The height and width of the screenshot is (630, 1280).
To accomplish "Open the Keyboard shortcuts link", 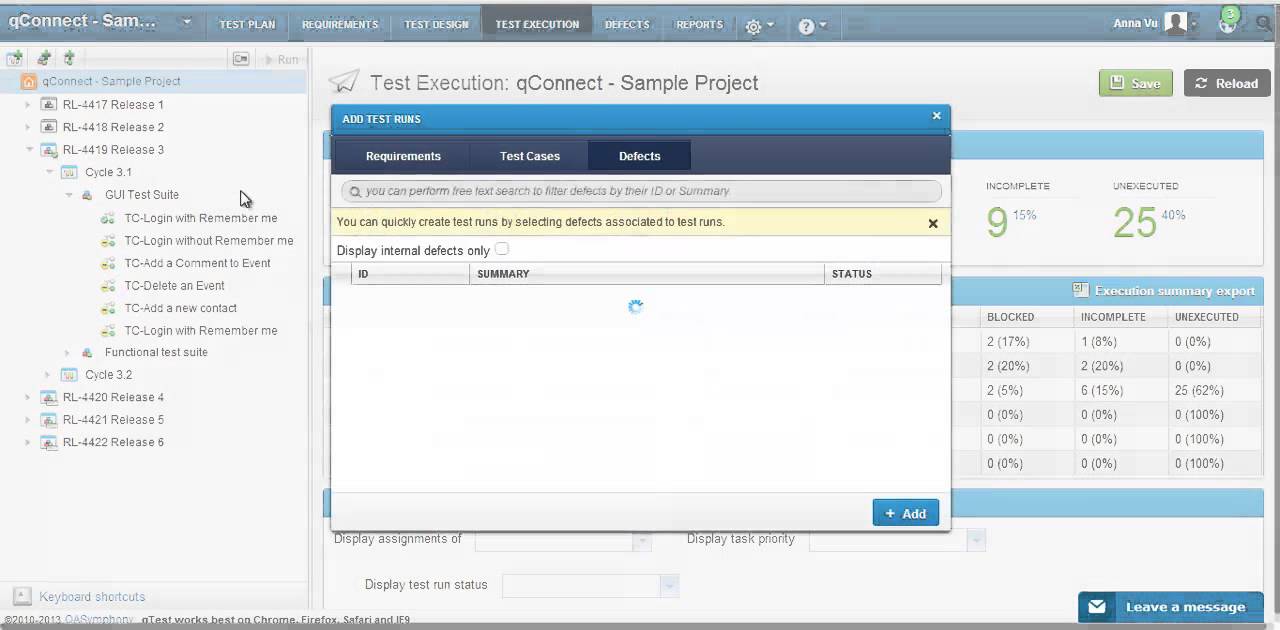I will tap(92, 597).
